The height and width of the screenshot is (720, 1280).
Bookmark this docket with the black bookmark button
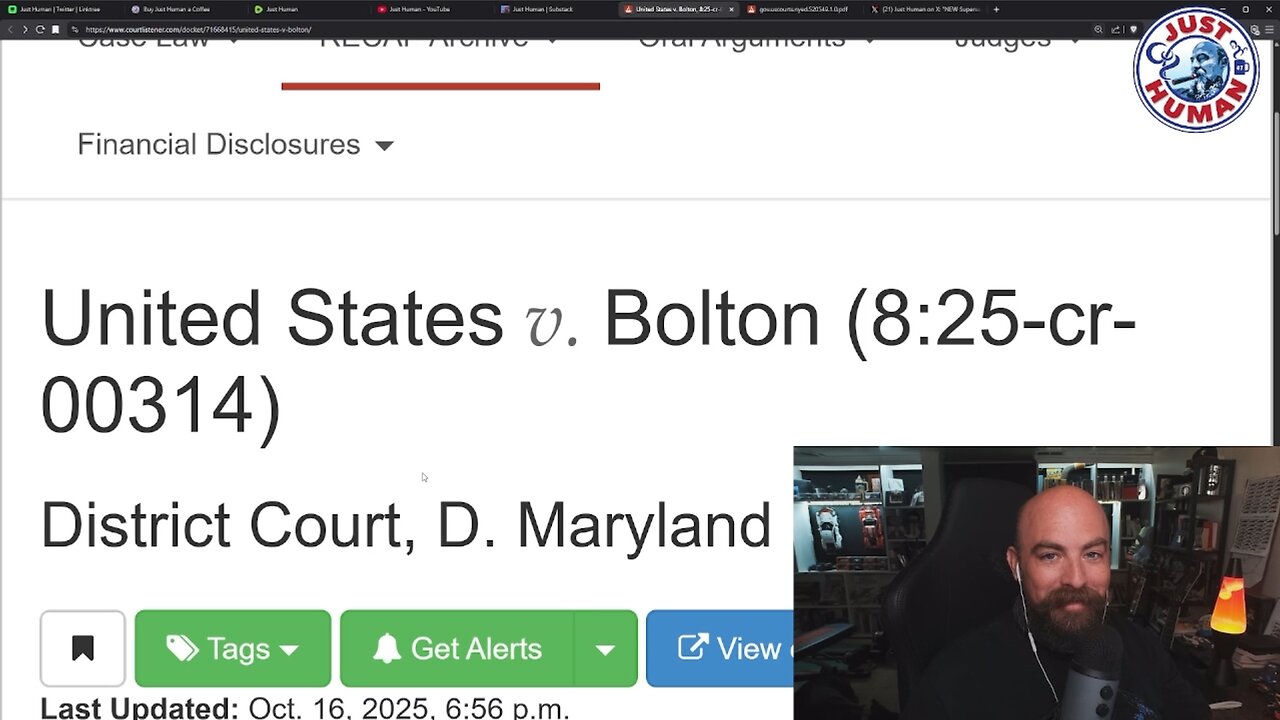pyautogui.click(x=83, y=649)
